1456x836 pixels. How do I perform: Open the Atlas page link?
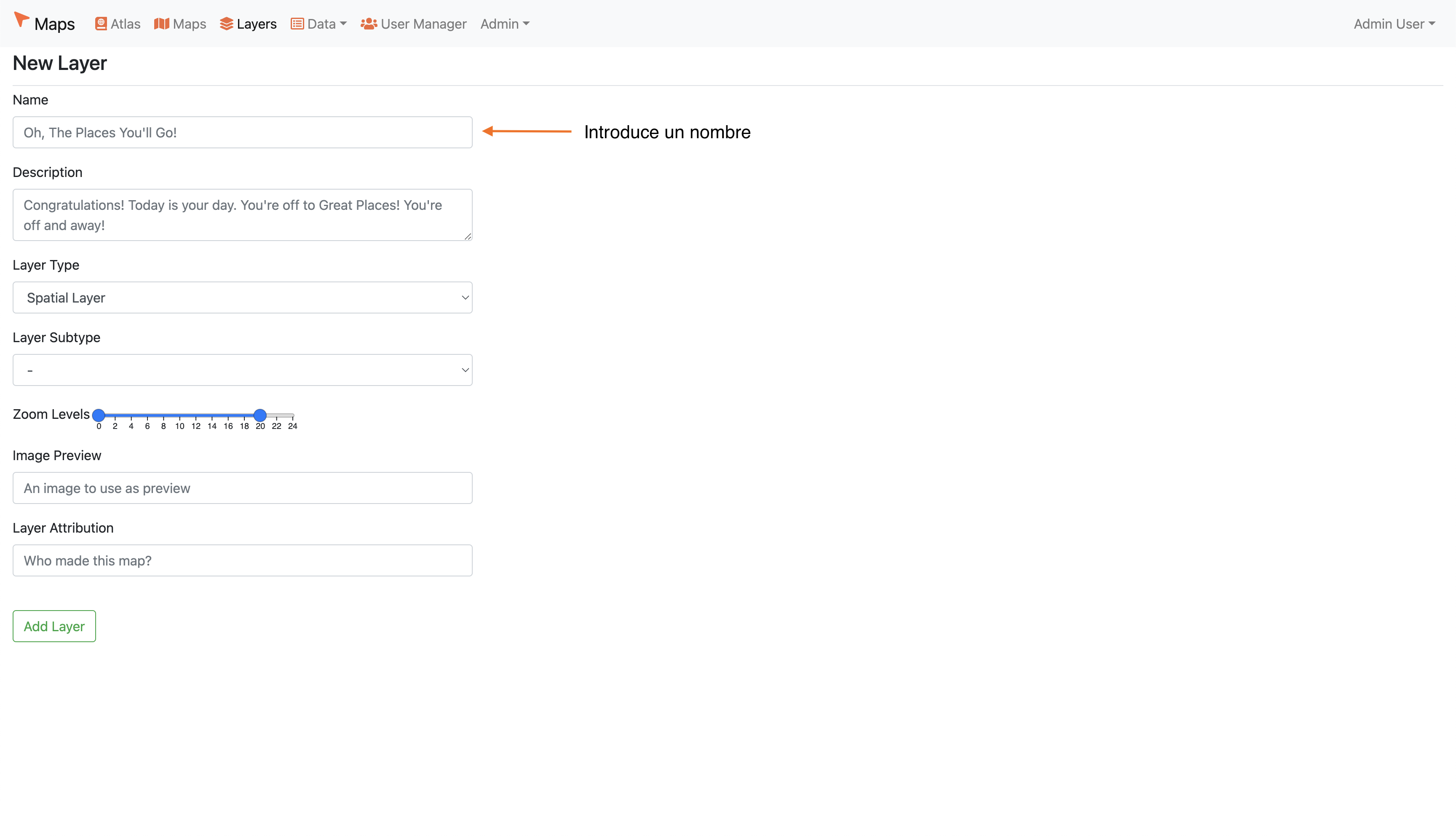118,24
